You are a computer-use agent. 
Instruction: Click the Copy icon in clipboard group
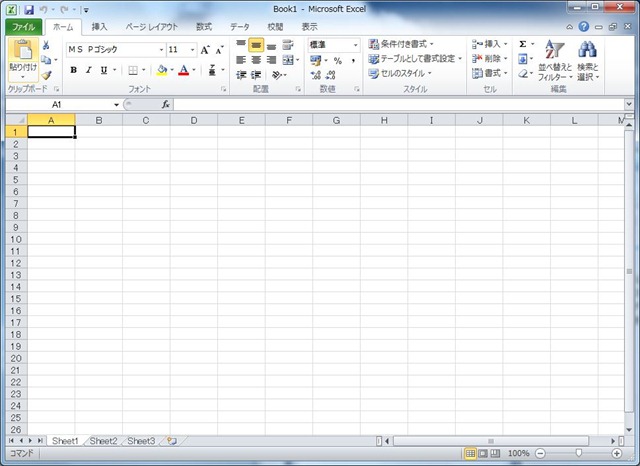tap(46, 60)
